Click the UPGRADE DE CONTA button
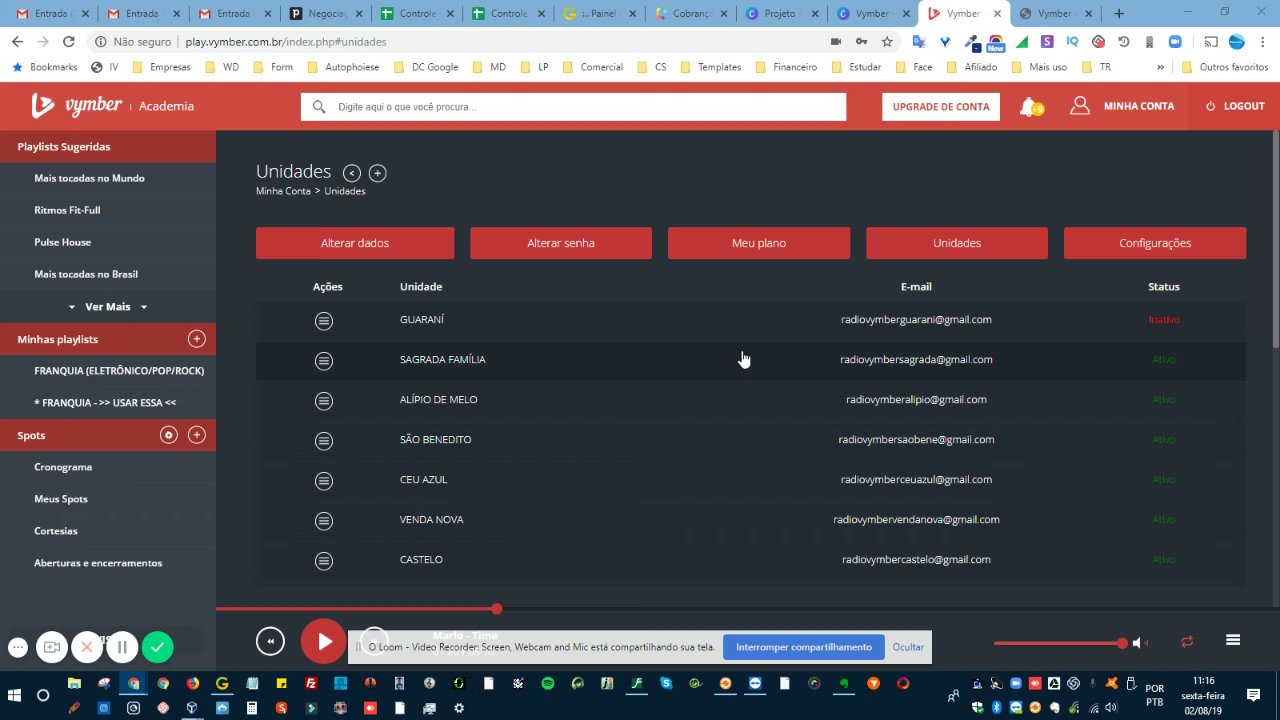 click(941, 107)
